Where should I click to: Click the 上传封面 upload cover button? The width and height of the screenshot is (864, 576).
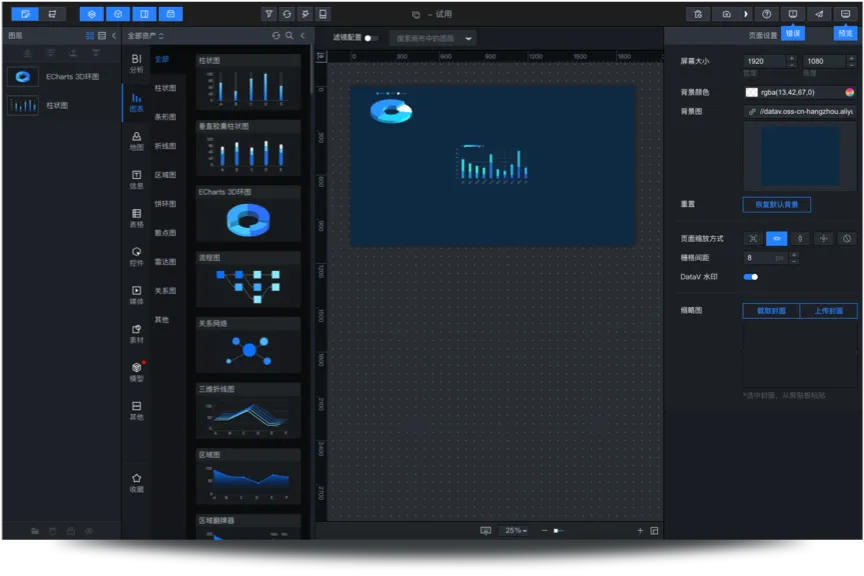coord(828,311)
